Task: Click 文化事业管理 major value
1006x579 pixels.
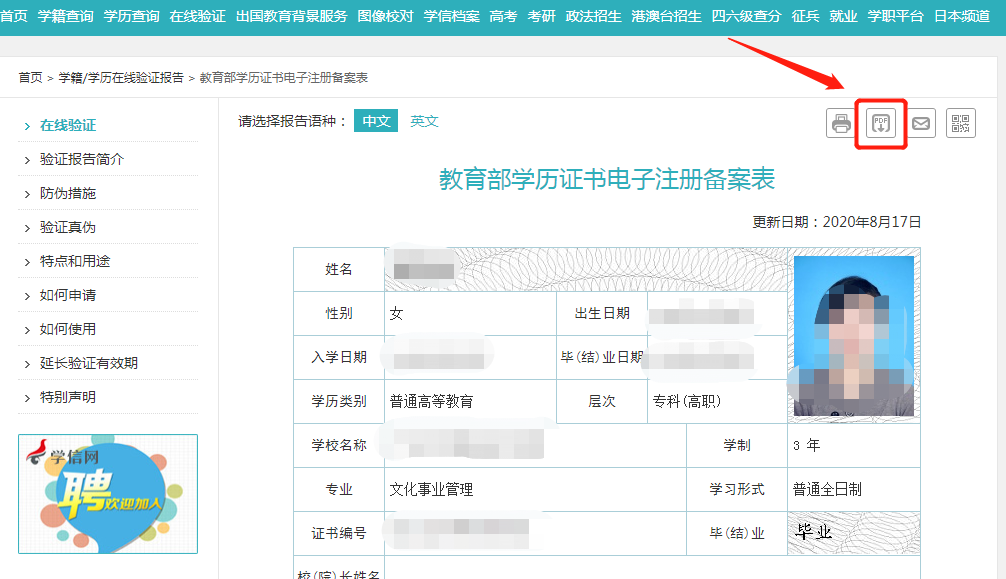Action: [x=432, y=490]
